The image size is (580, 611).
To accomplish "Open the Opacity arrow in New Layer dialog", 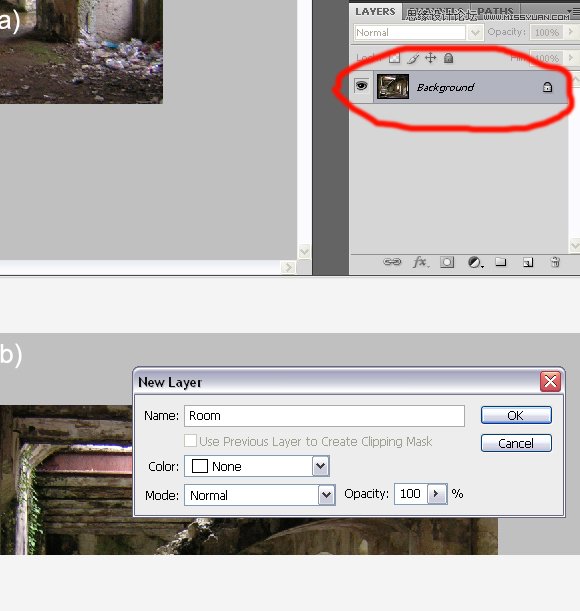I will click(x=437, y=494).
